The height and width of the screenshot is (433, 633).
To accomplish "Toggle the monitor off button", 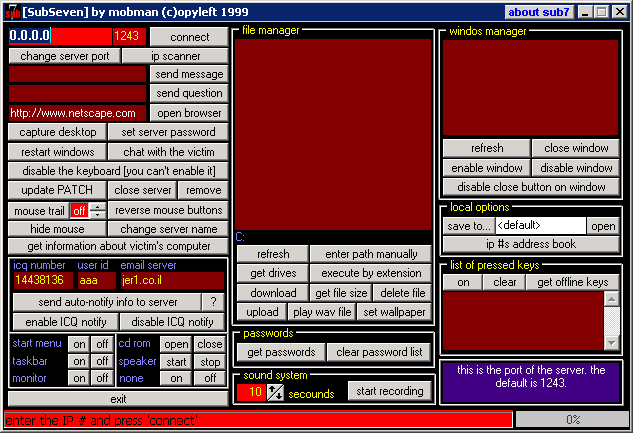I will (101, 378).
